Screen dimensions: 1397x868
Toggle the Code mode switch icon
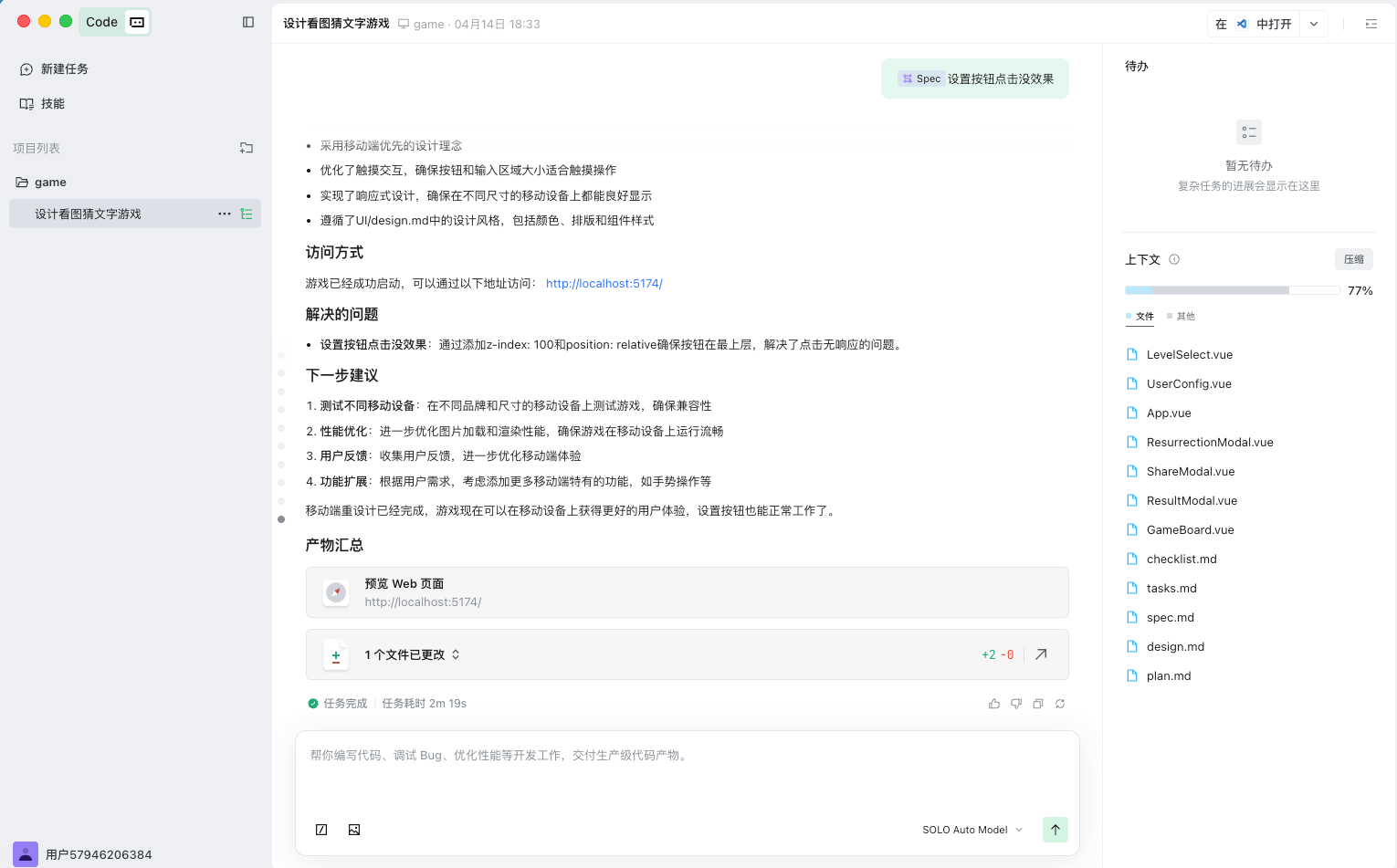pos(137,22)
